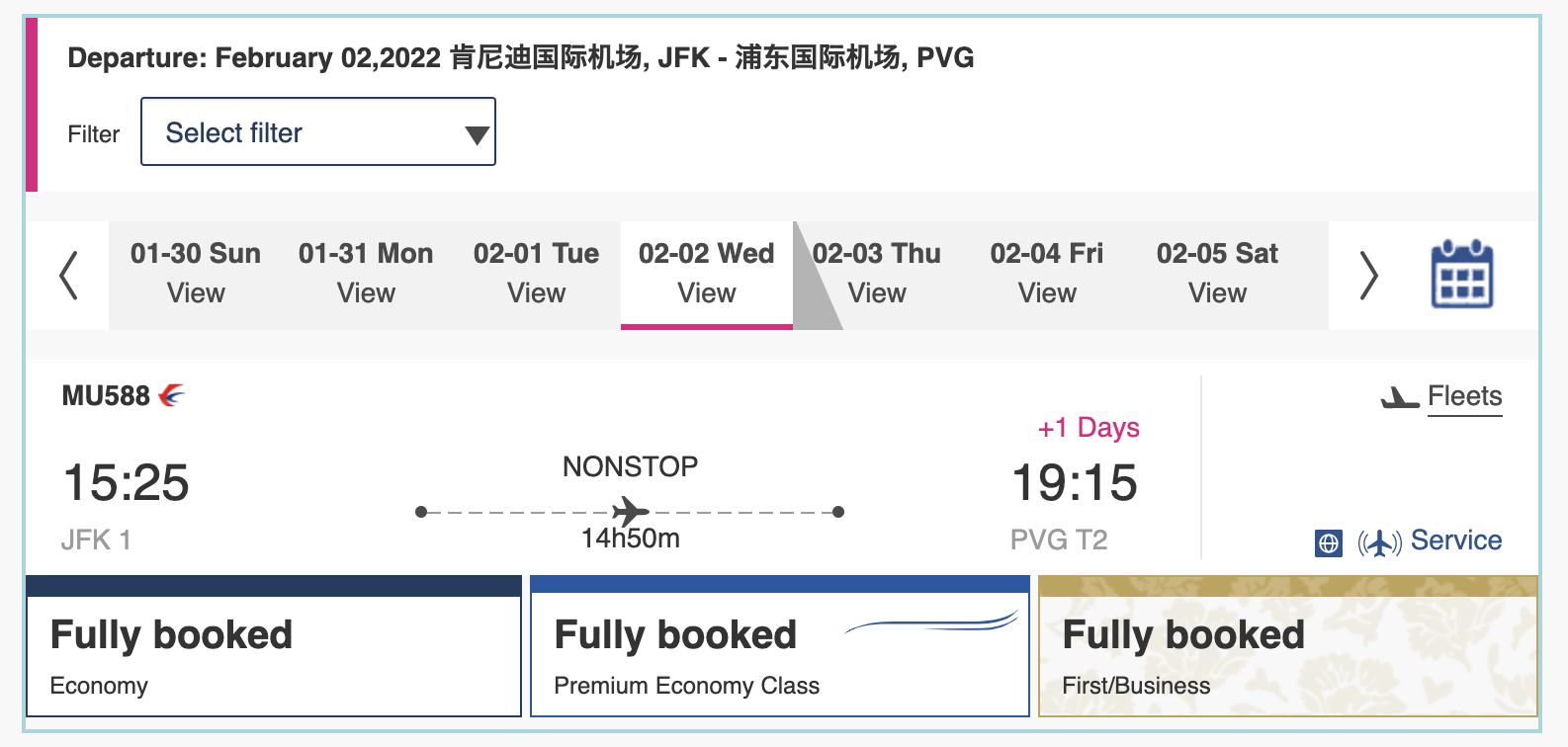Click the airplane icon beside Fleets
The height and width of the screenshot is (747, 1568).
[1400, 398]
